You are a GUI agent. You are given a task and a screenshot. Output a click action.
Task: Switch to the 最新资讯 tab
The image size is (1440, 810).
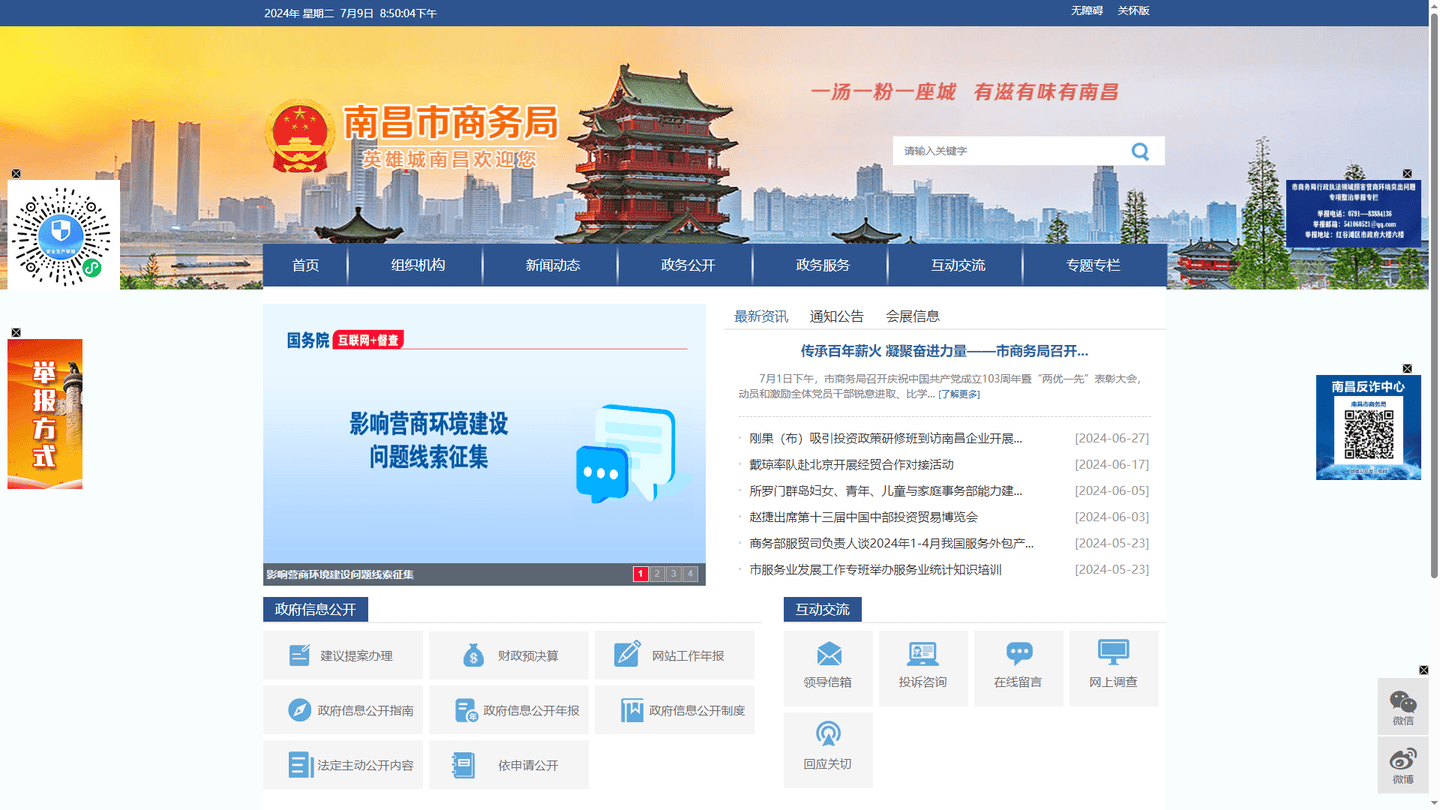point(761,316)
